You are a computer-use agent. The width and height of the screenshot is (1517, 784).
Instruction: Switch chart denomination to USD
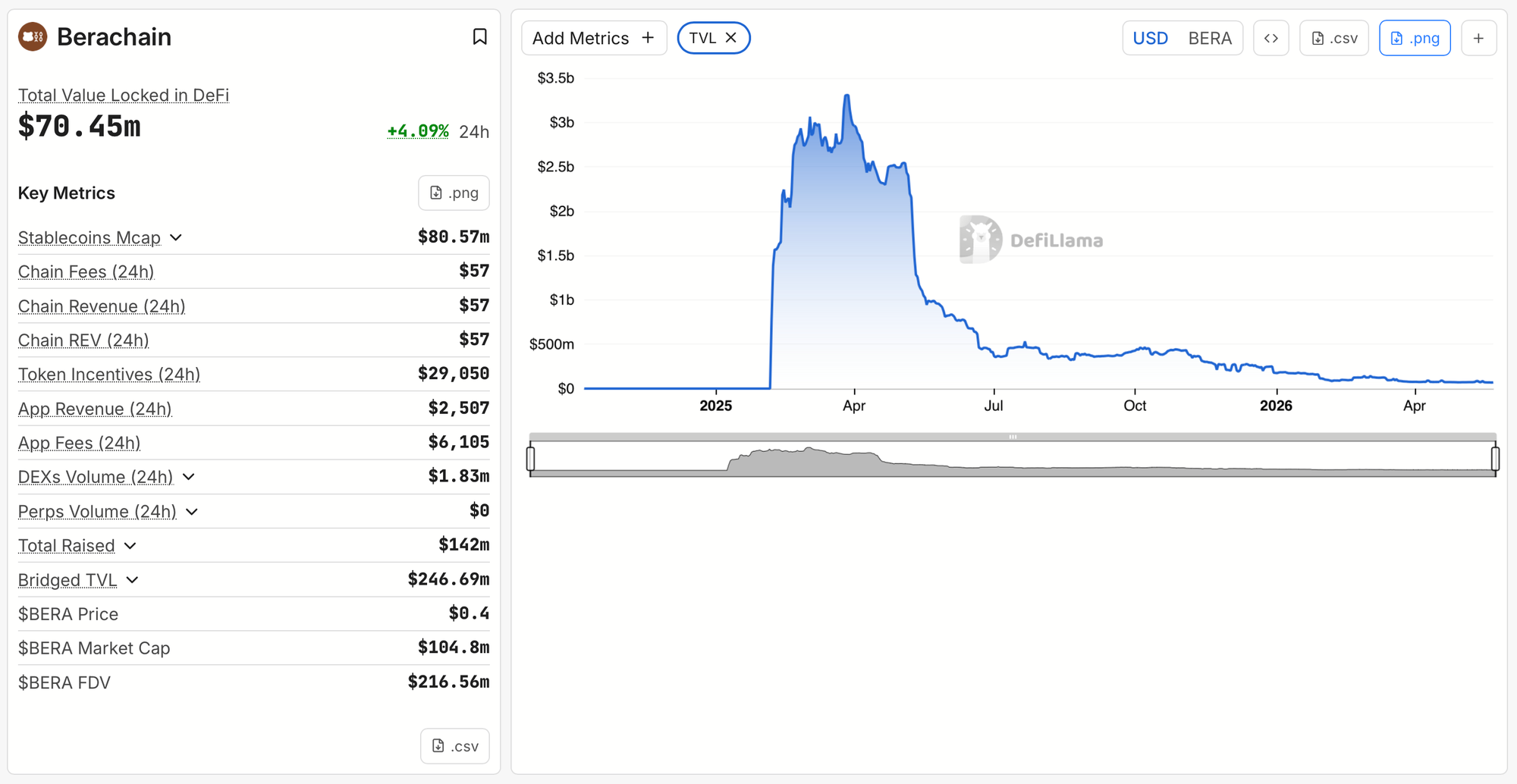coord(1150,38)
